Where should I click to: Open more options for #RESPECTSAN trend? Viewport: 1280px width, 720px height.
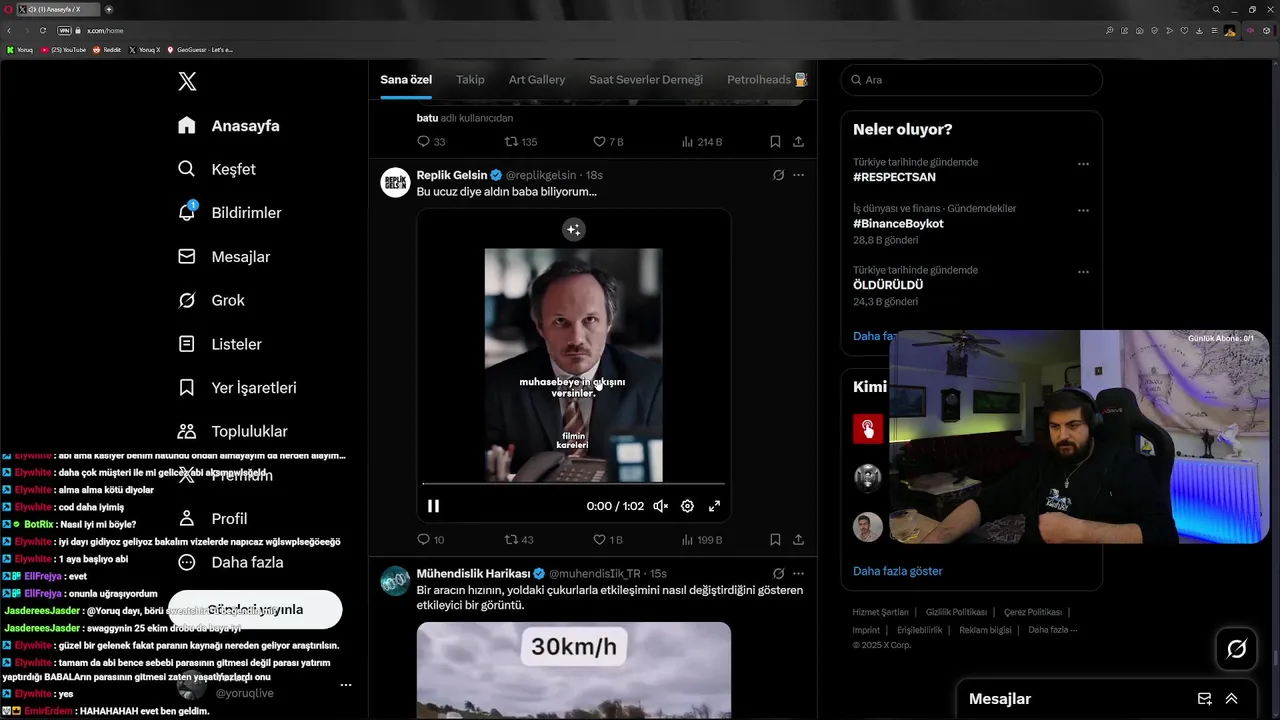[x=1083, y=164]
